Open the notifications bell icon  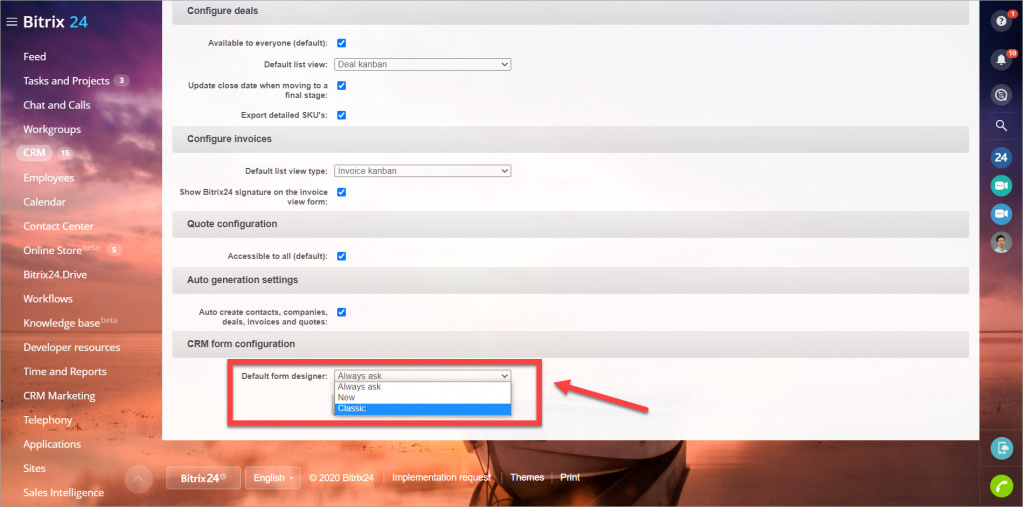[1001, 59]
